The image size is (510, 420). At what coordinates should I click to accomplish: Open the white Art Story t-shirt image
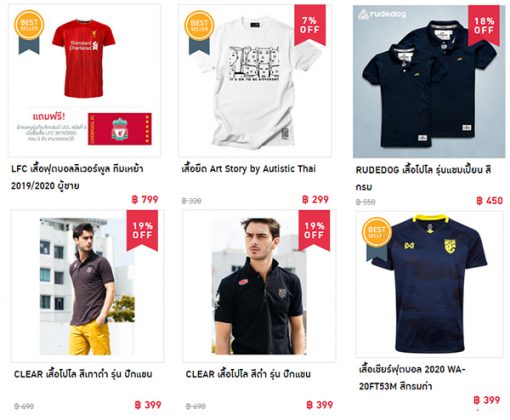tap(255, 81)
